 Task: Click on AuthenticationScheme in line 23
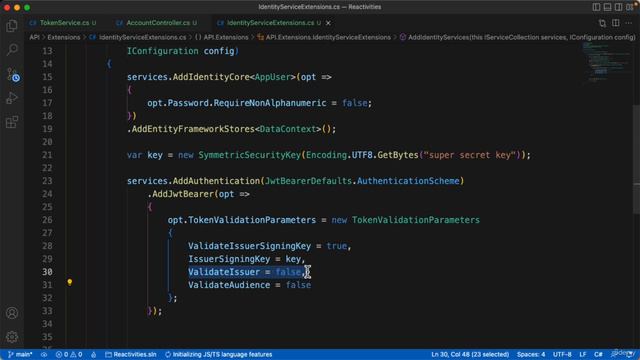click(x=408, y=181)
